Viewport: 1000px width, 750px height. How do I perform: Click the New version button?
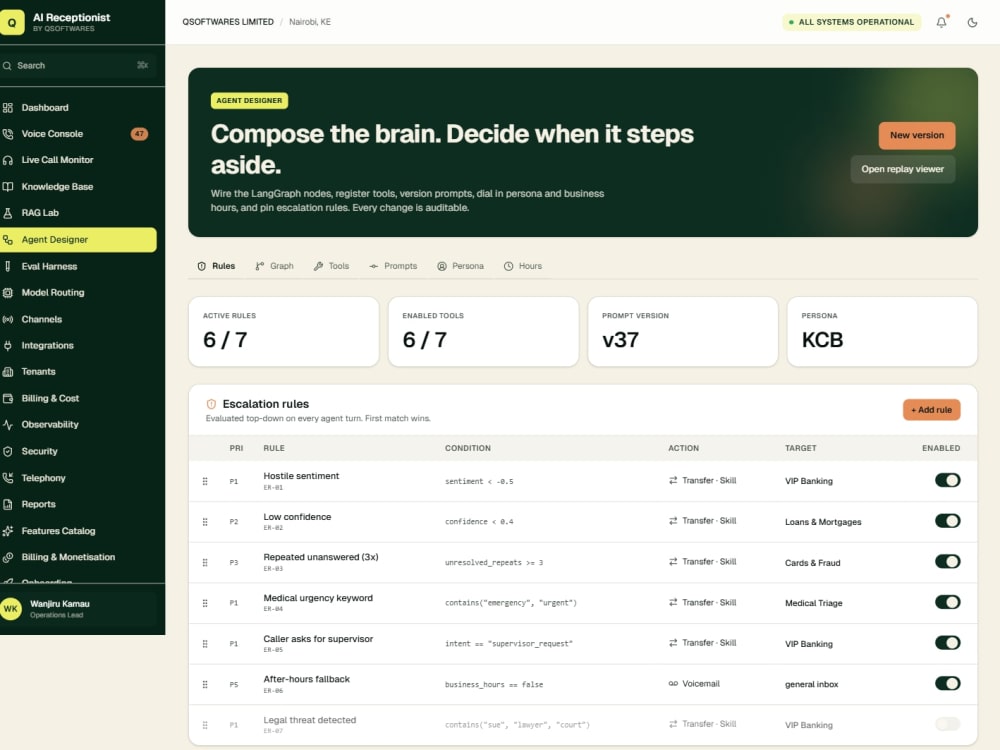click(x=916, y=135)
